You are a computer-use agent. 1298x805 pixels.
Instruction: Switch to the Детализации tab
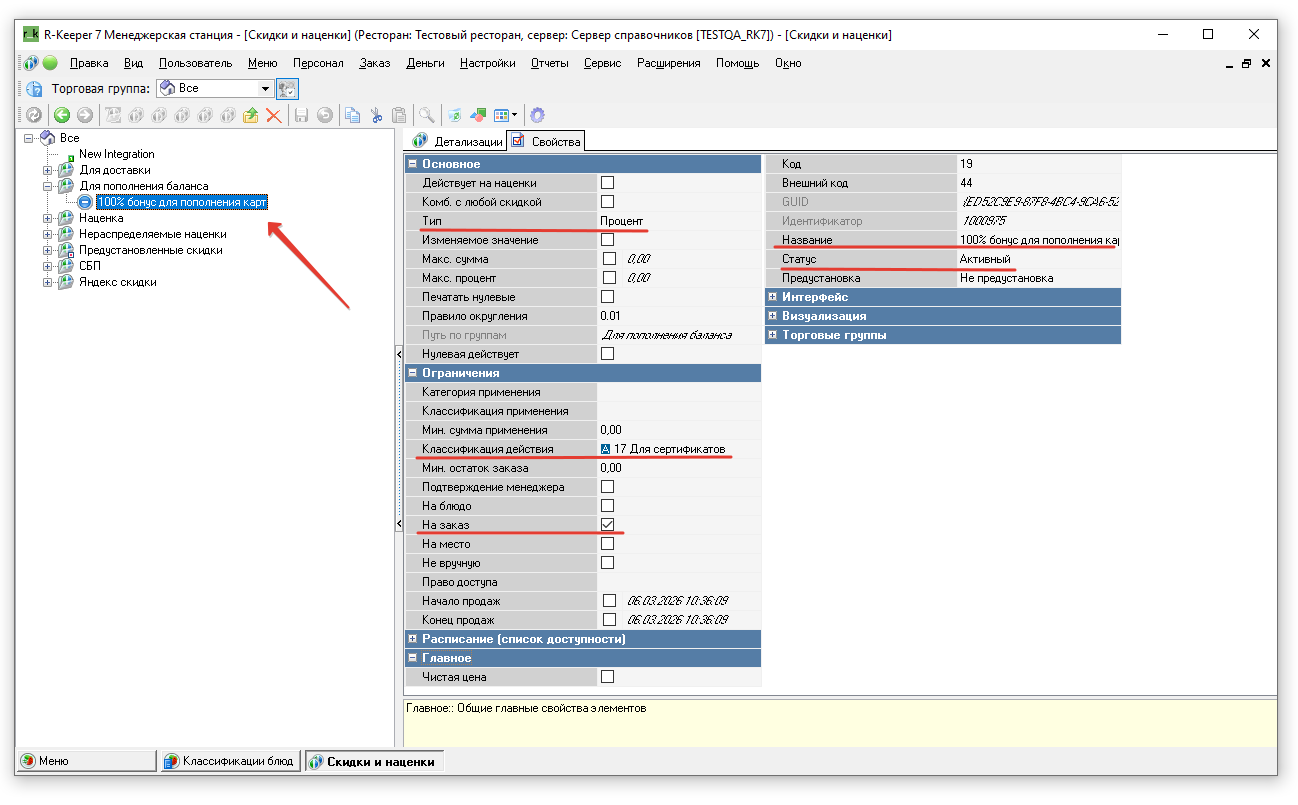[x=458, y=142]
